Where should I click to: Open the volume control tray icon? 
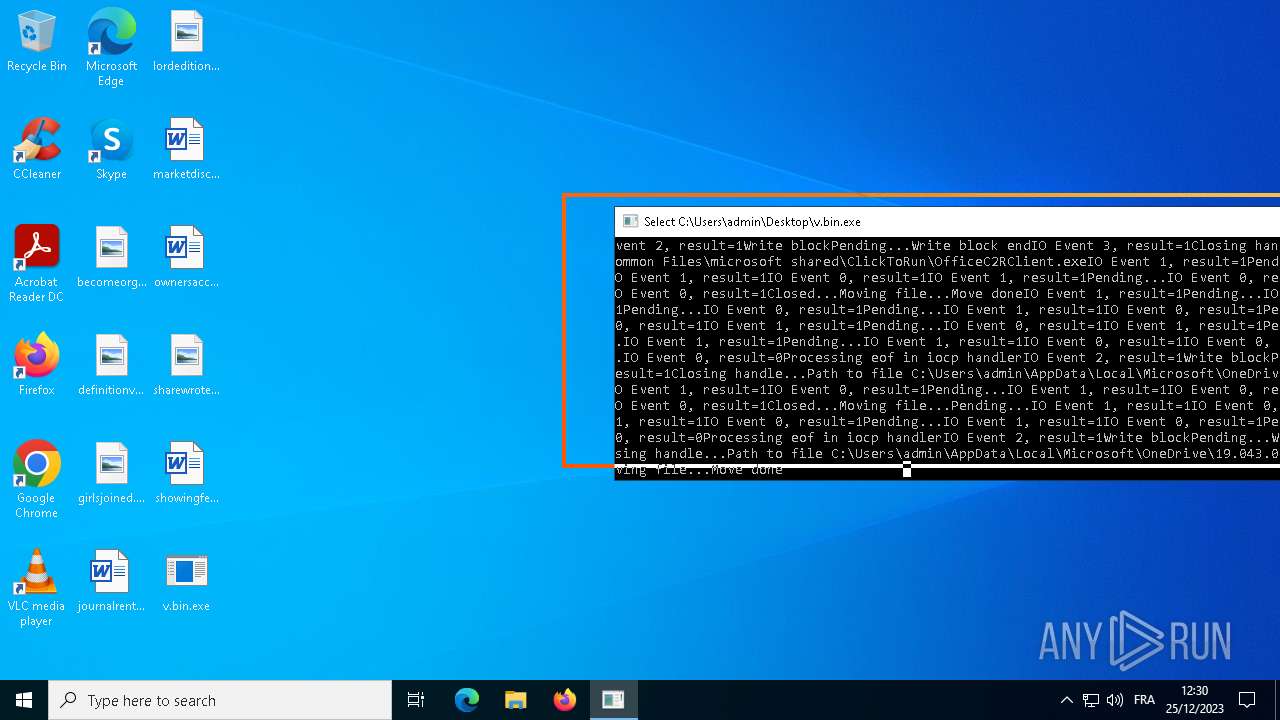pos(1115,700)
